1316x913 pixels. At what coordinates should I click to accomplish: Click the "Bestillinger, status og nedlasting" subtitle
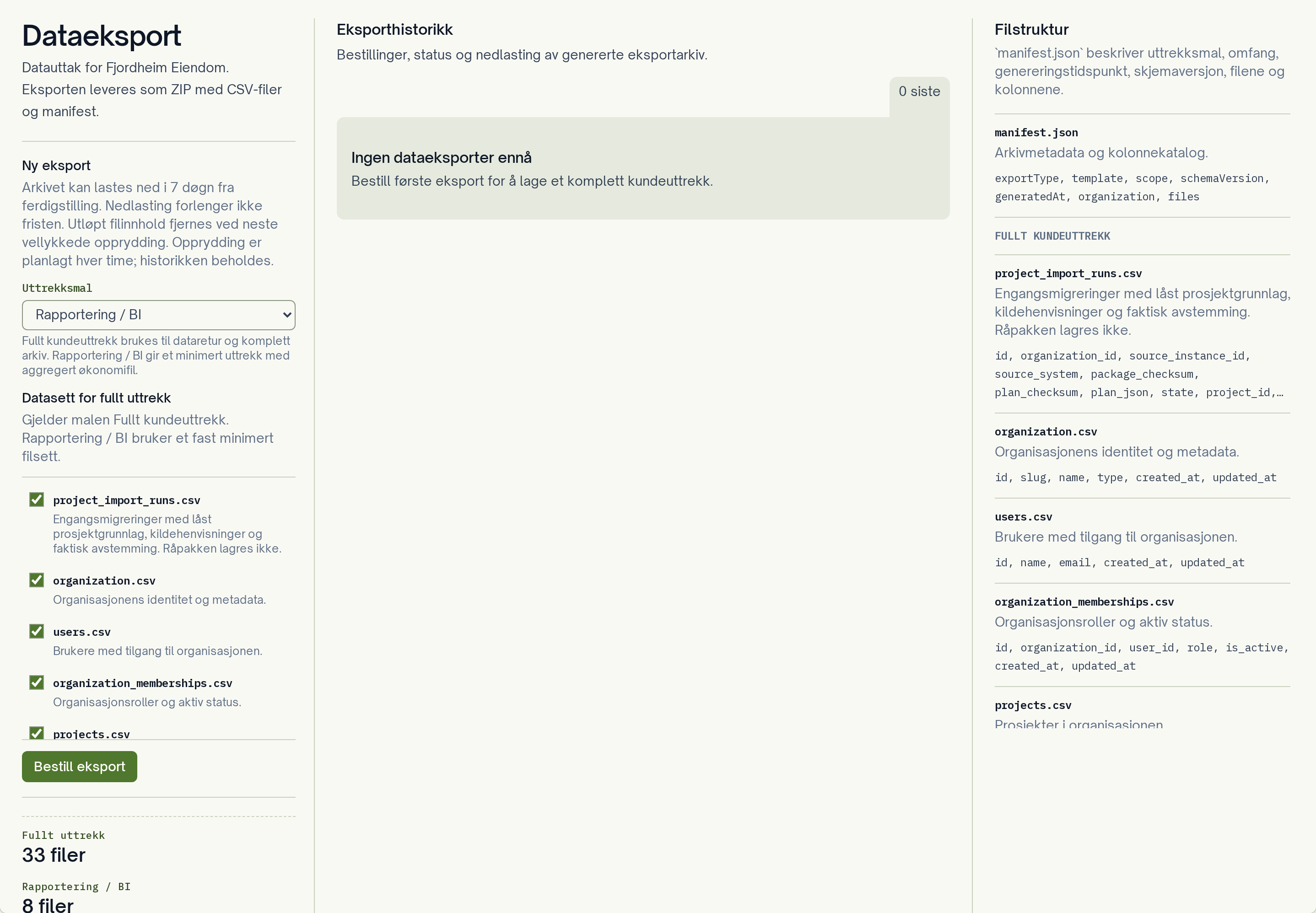coord(522,55)
